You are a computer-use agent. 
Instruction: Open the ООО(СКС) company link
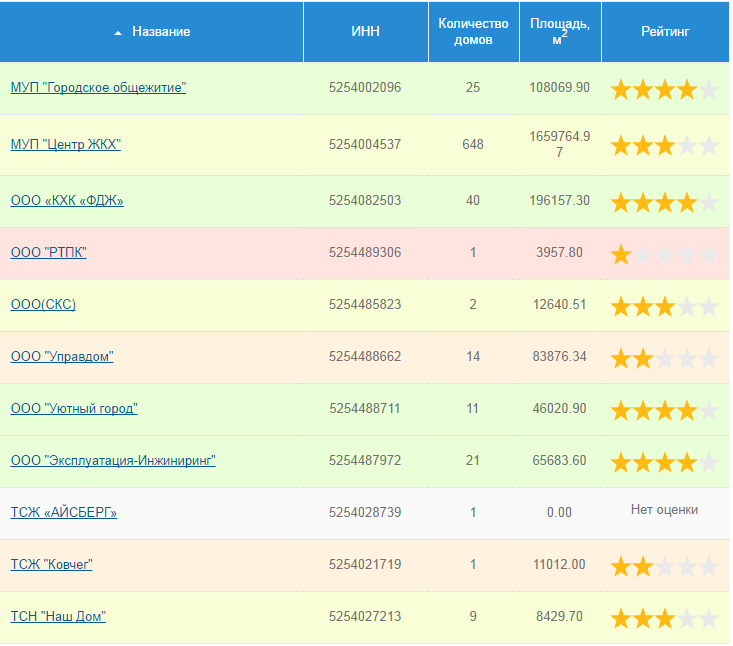(43, 305)
